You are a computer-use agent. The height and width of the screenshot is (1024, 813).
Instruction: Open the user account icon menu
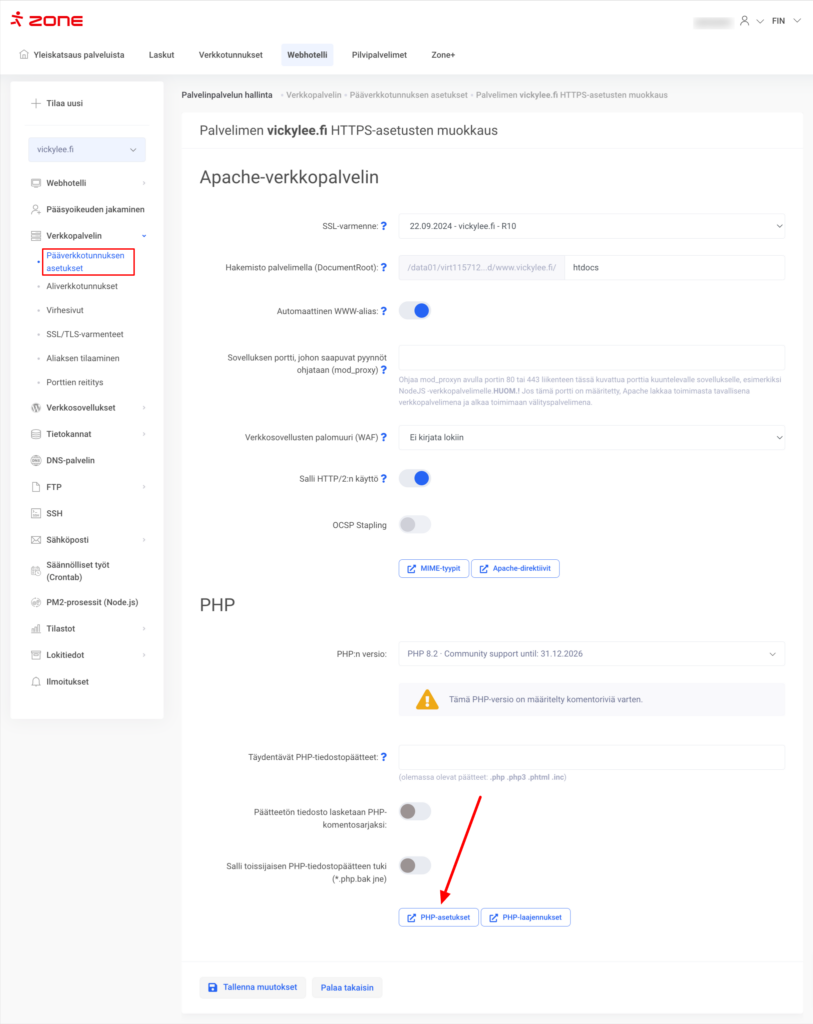743,21
